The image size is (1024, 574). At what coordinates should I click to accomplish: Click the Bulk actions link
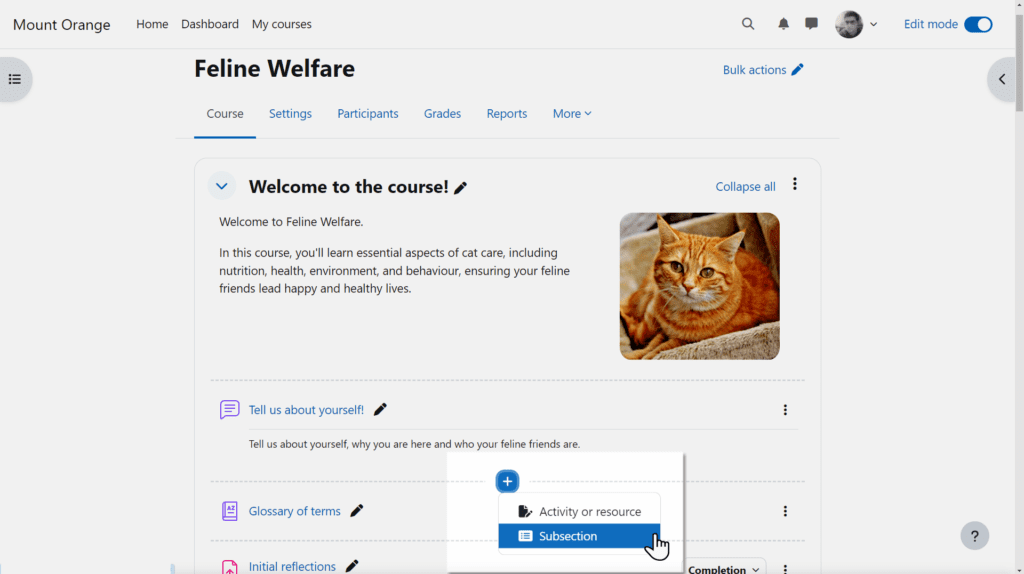pos(762,70)
